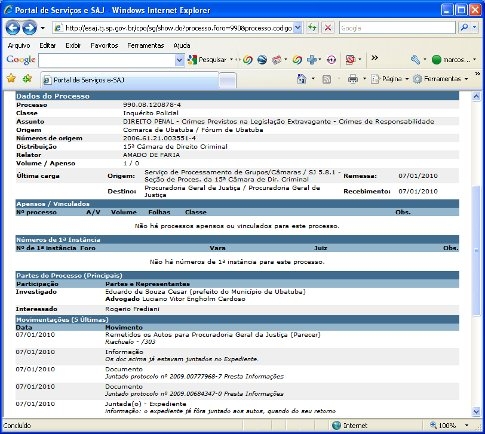Expand more Google toolbar buttons chevron

point(375,58)
